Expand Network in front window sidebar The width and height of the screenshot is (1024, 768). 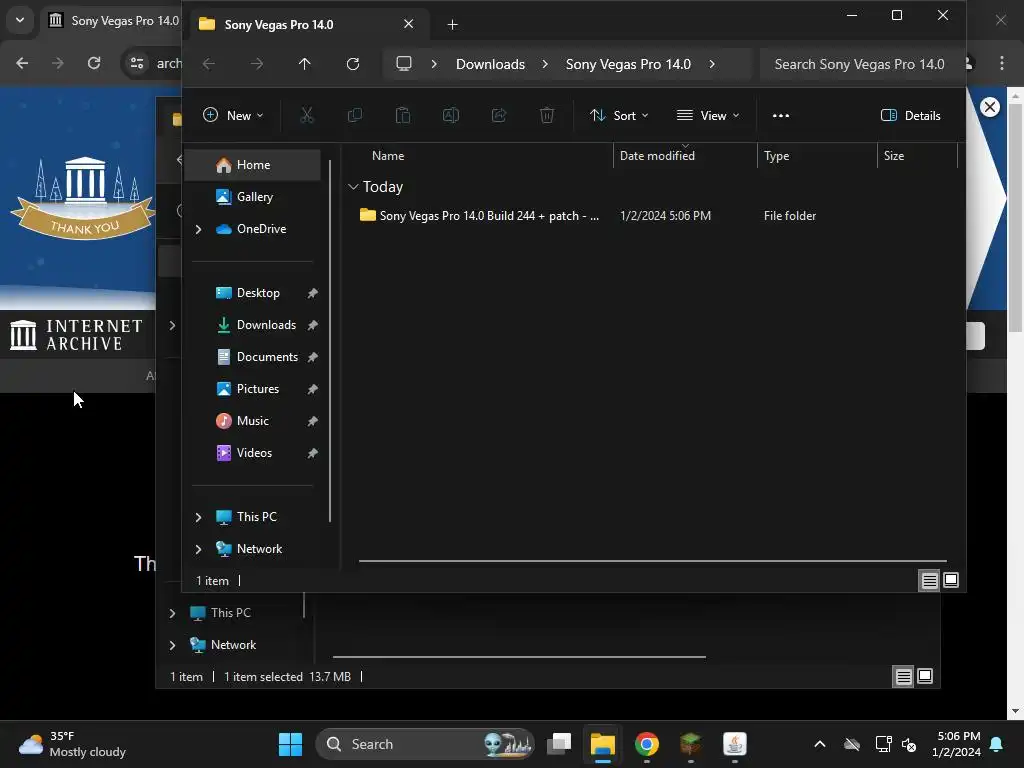coord(199,549)
